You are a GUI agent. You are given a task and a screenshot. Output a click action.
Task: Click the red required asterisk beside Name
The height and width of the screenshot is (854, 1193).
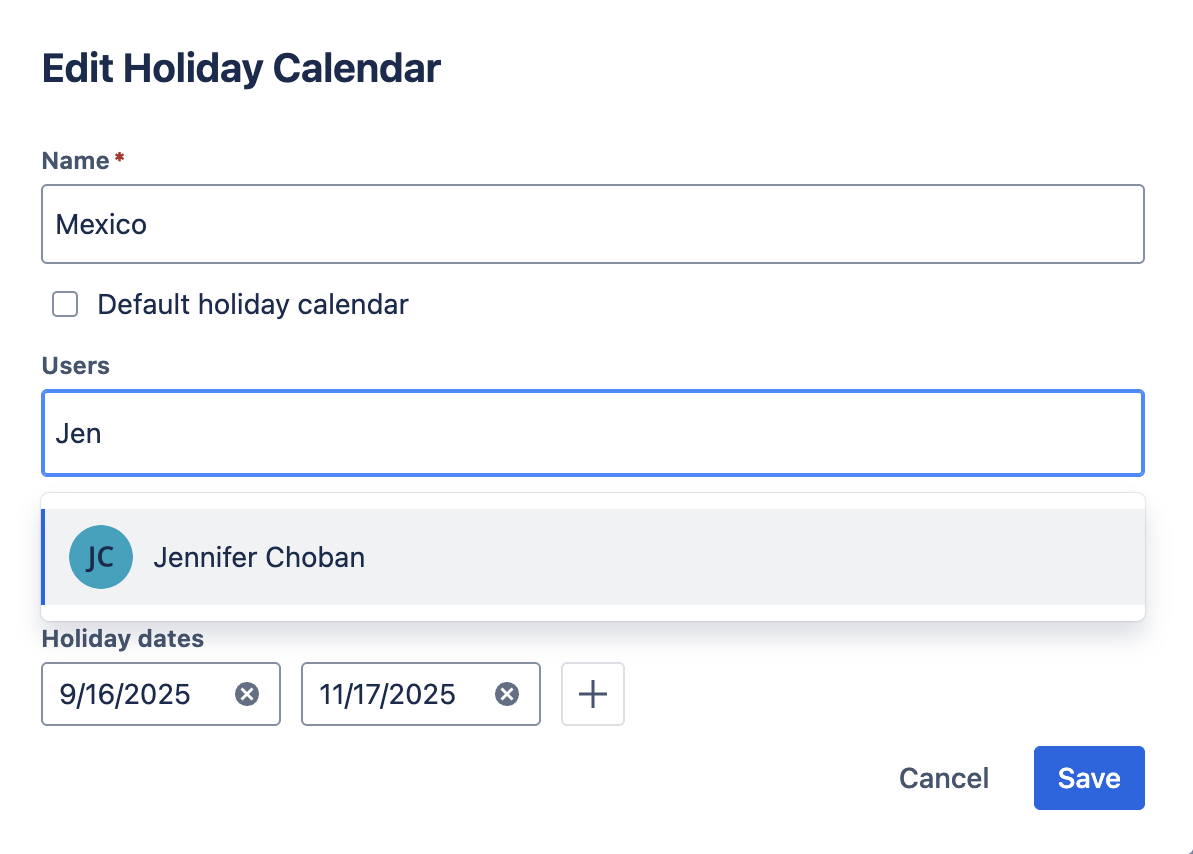[120, 160]
